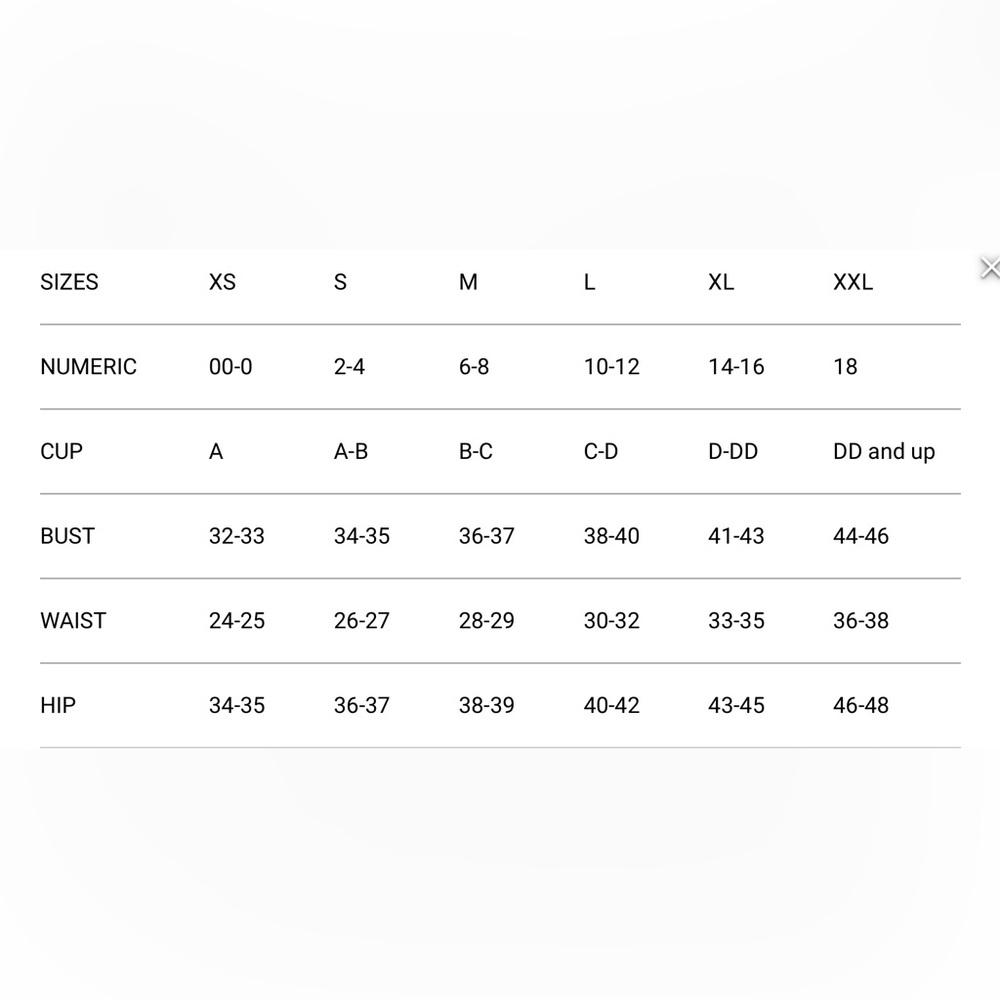Select hip measurement 34-35

pos(236,705)
